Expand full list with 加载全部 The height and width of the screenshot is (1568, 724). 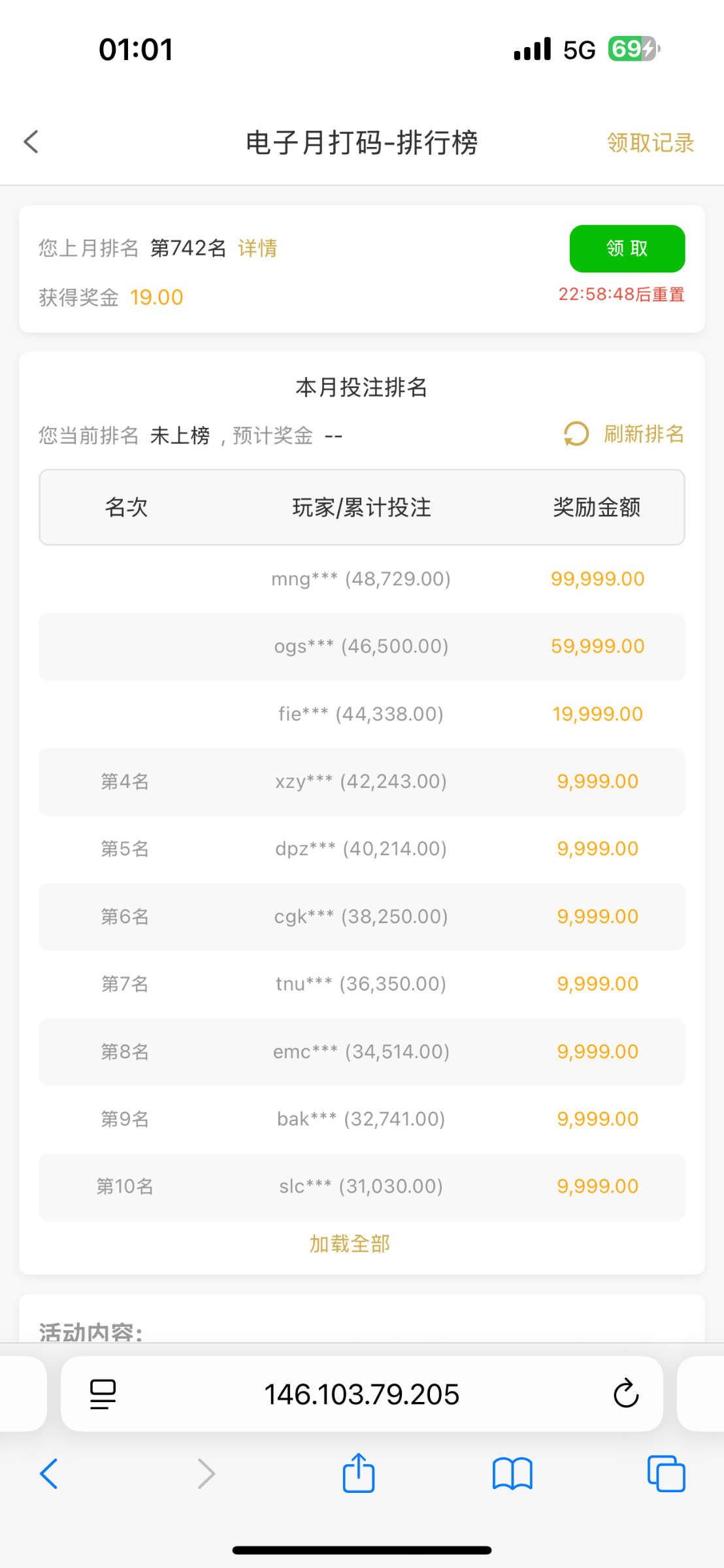coord(350,1243)
